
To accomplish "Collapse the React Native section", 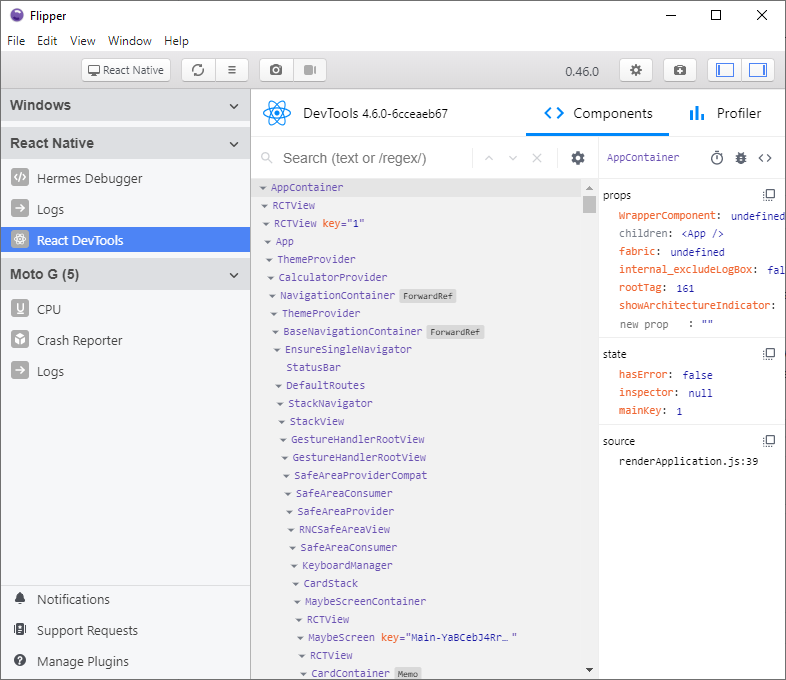I will click(x=234, y=144).
